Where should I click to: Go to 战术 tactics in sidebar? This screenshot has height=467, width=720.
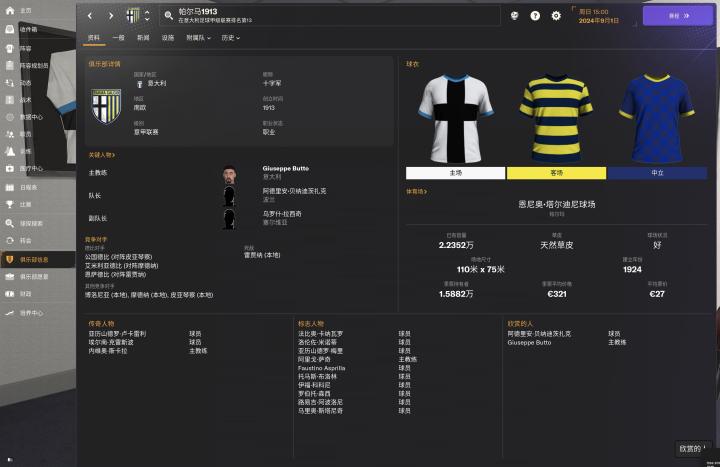[10, 99]
